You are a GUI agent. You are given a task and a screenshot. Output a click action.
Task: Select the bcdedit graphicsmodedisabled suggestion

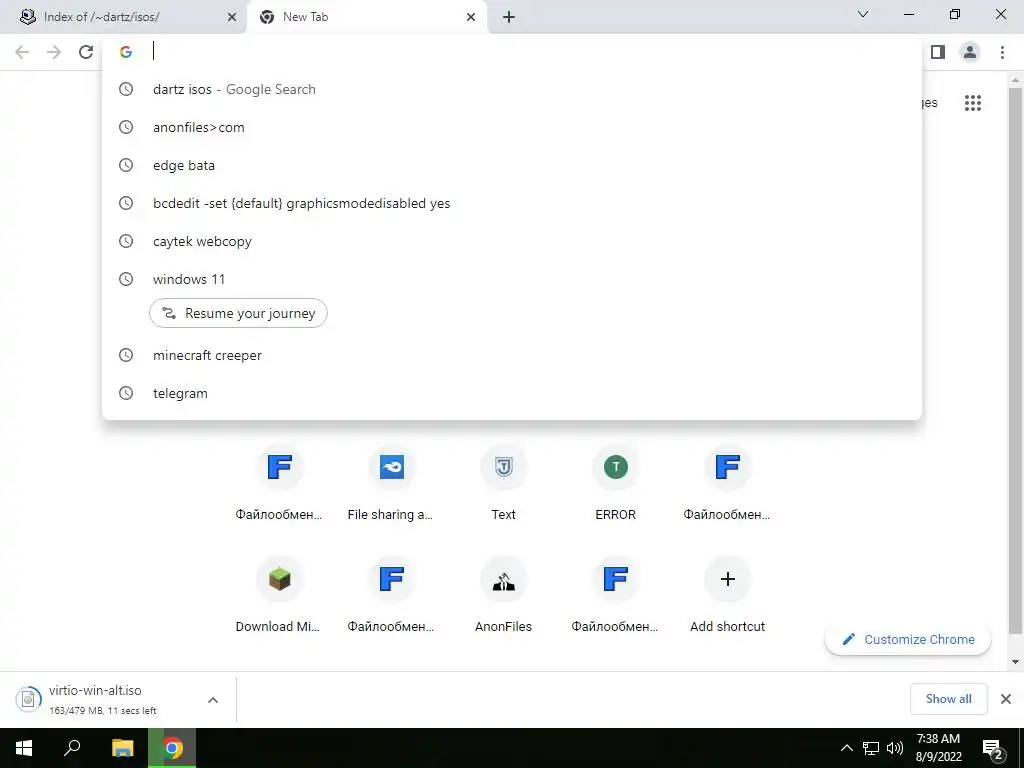point(512,203)
